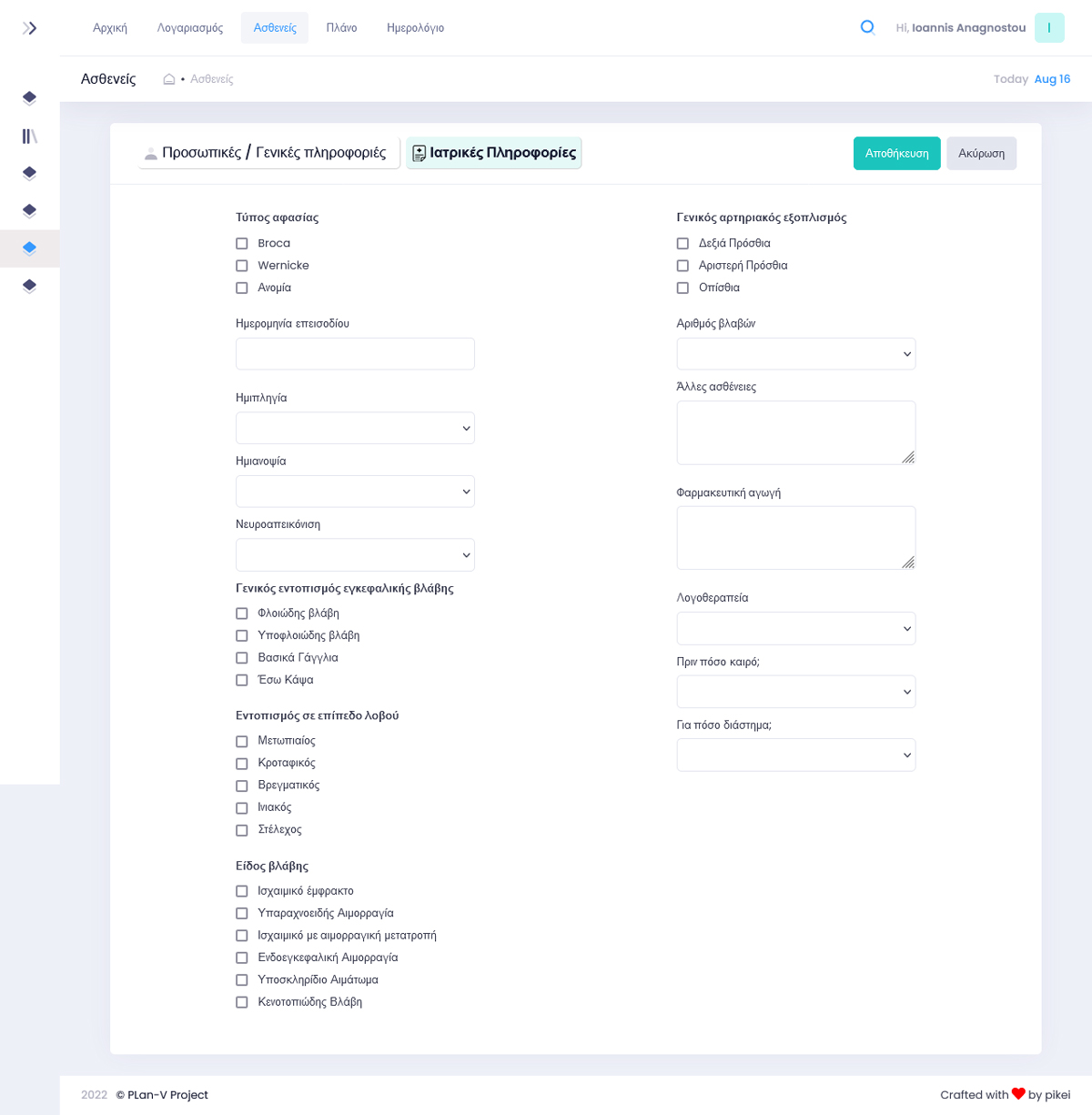Open the Ημιπληγία dropdown
Screen dimensions: 1092x1115
click(355, 428)
